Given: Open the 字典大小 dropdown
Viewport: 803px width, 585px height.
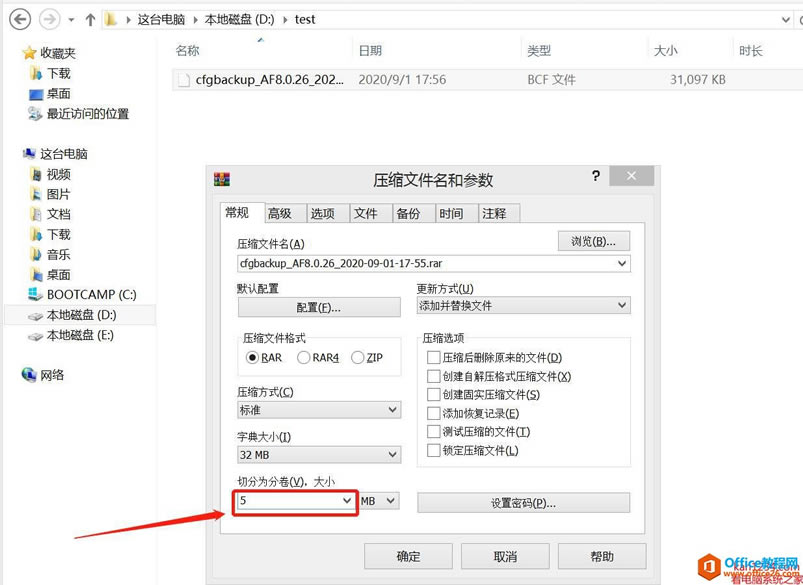Looking at the screenshot, I should (319, 454).
